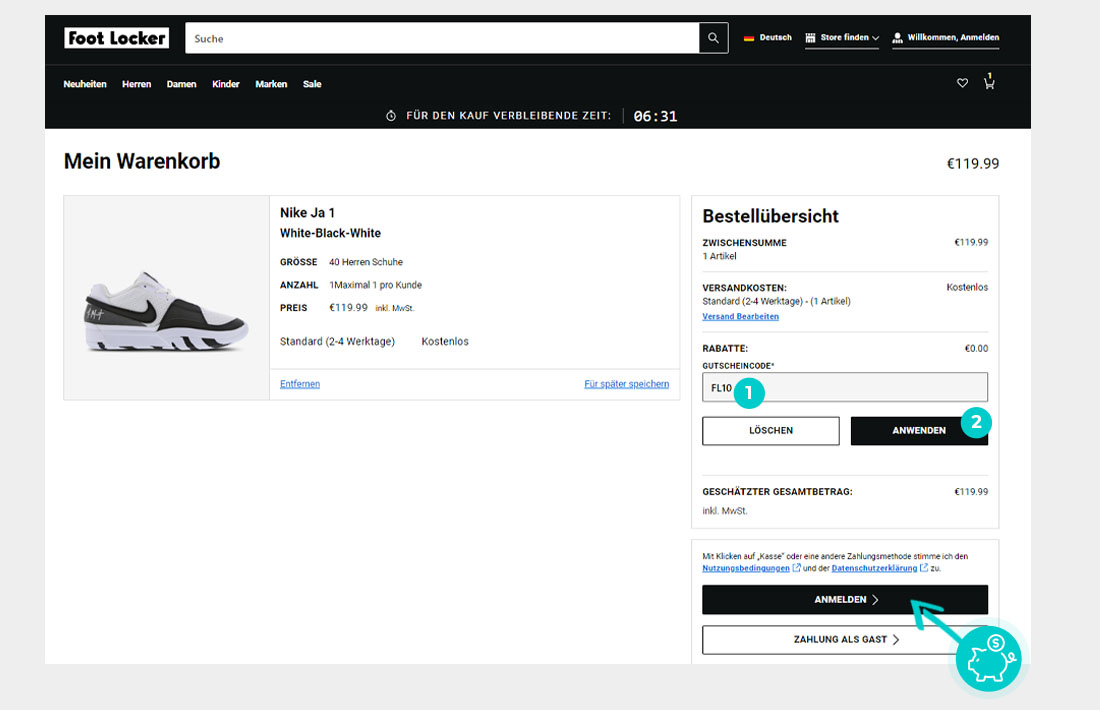Click the Bestellübersicht heading
The image size is (1100, 710).
coord(770,216)
